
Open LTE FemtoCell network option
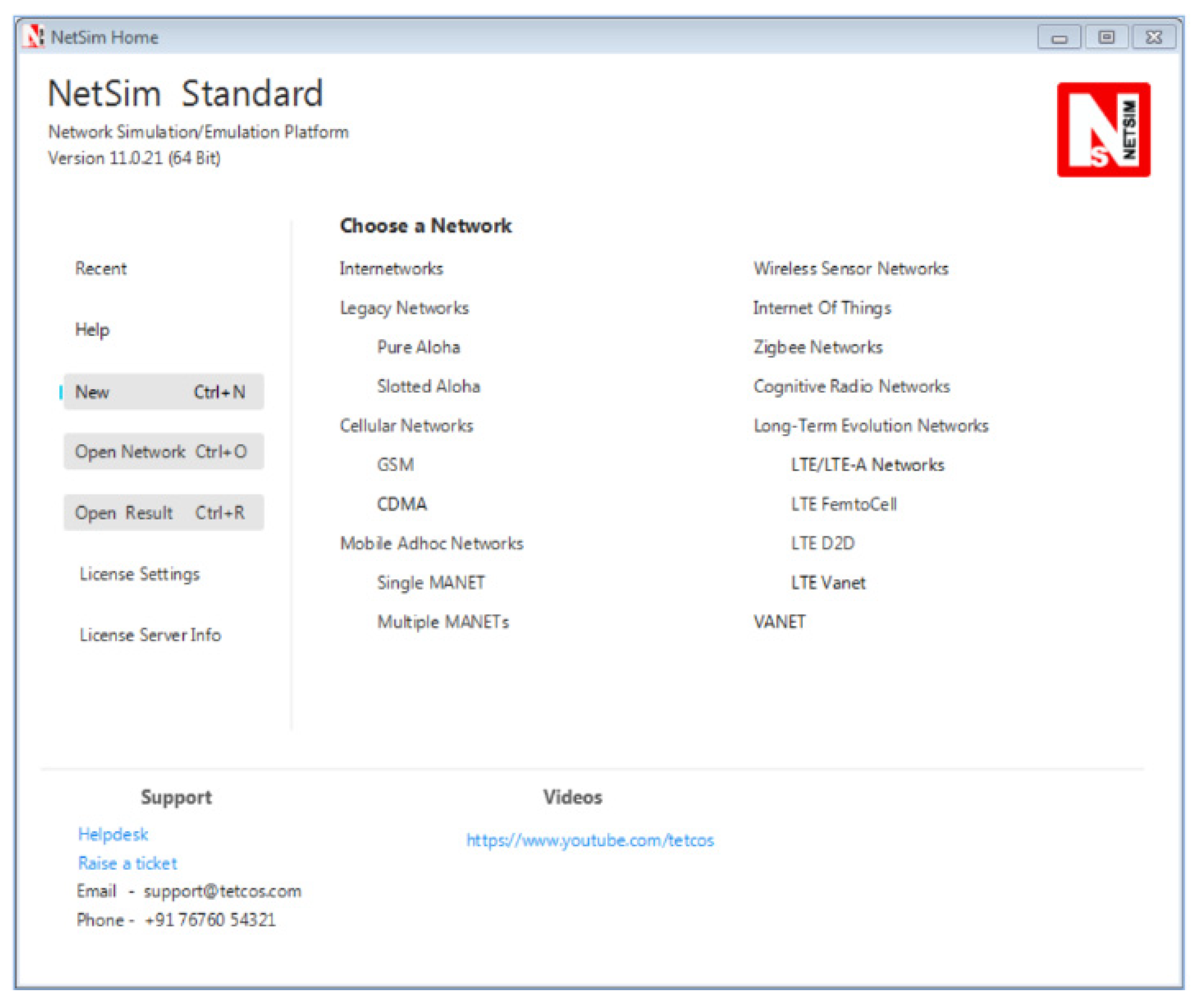(x=843, y=504)
